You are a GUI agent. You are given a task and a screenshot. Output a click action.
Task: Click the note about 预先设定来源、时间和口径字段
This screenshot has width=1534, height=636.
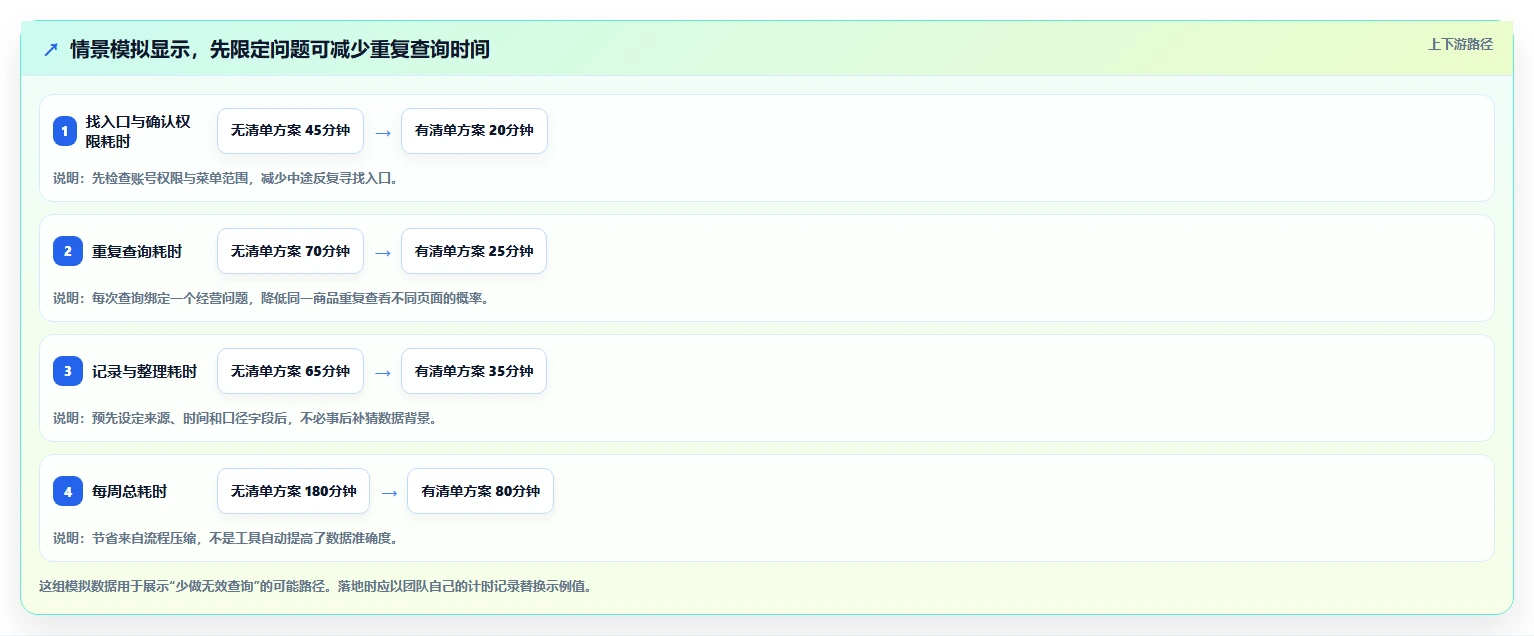tap(245, 418)
